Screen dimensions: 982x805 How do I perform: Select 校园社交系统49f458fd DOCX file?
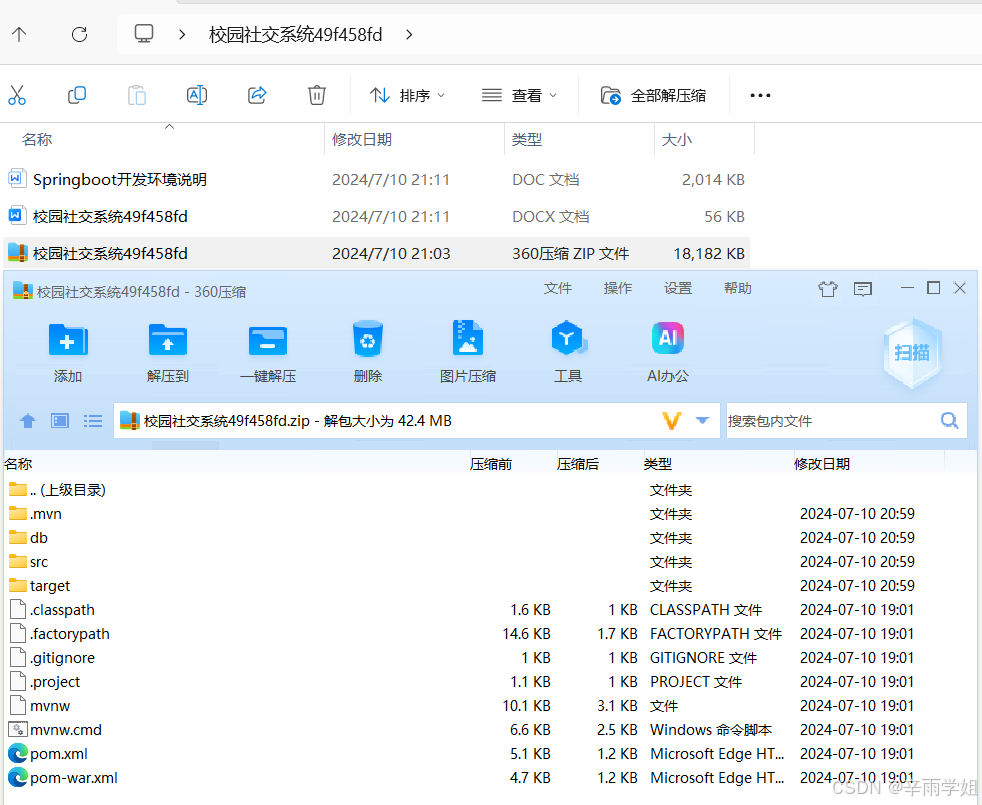[376, 217]
